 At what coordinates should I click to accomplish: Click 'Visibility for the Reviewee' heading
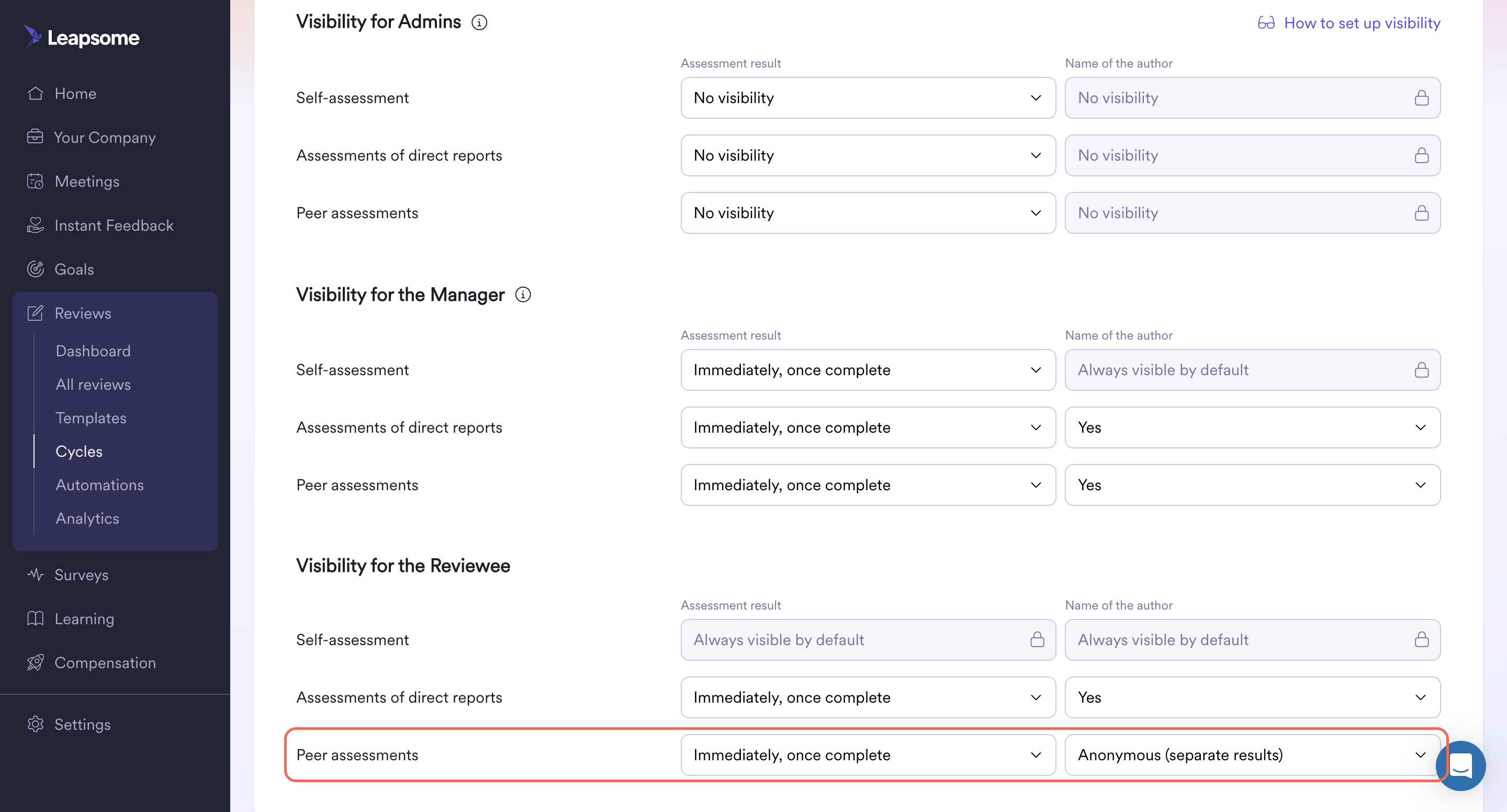click(x=403, y=566)
